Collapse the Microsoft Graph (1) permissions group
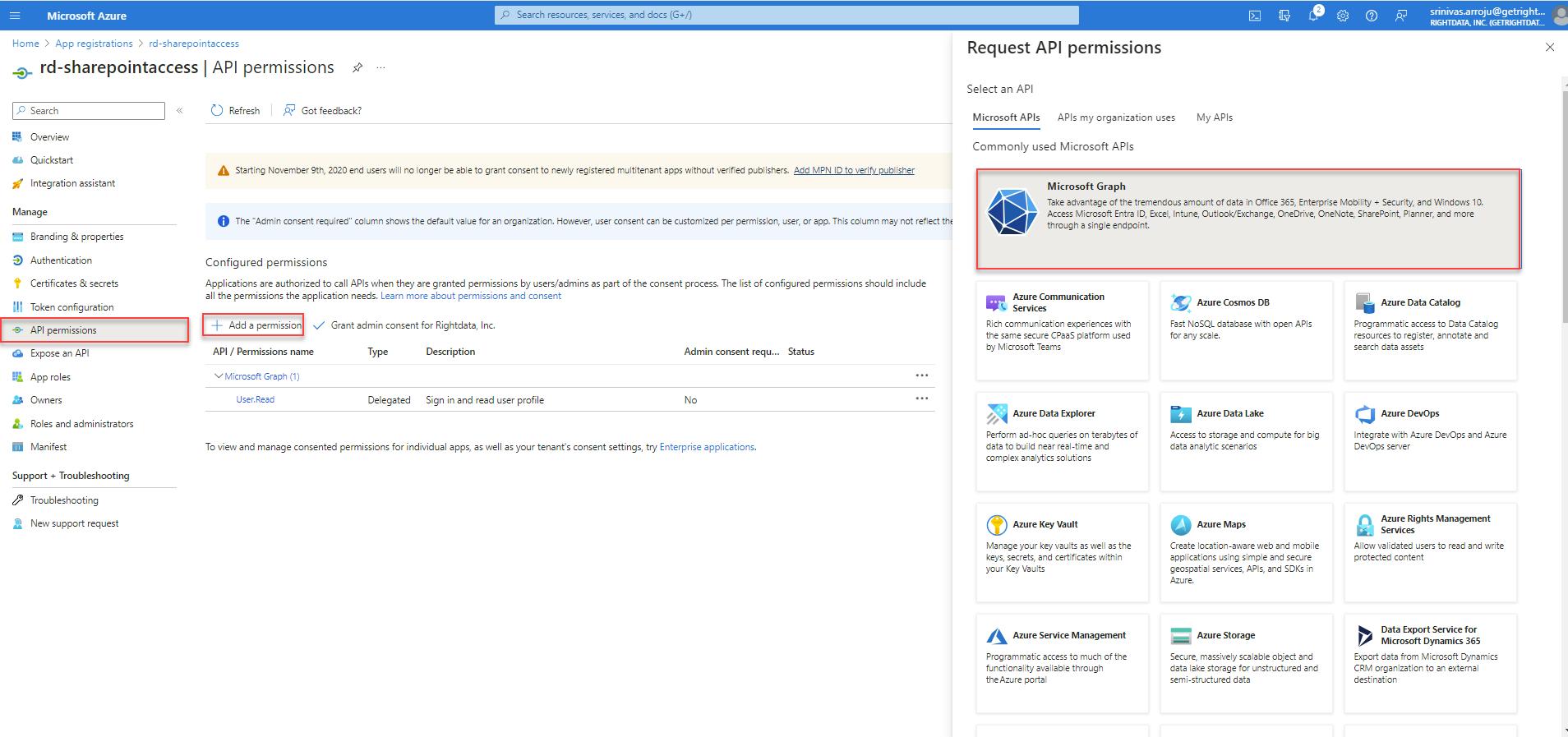The width and height of the screenshot is (1568, 737). click(219, 376)
